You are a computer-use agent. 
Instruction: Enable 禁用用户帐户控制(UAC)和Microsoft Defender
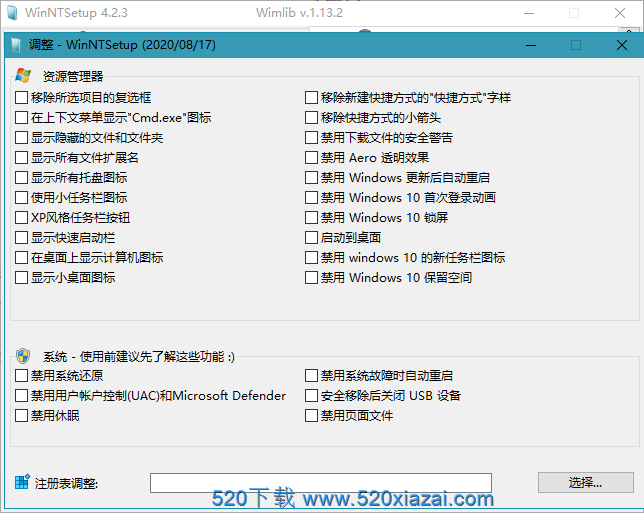(21, 396)
